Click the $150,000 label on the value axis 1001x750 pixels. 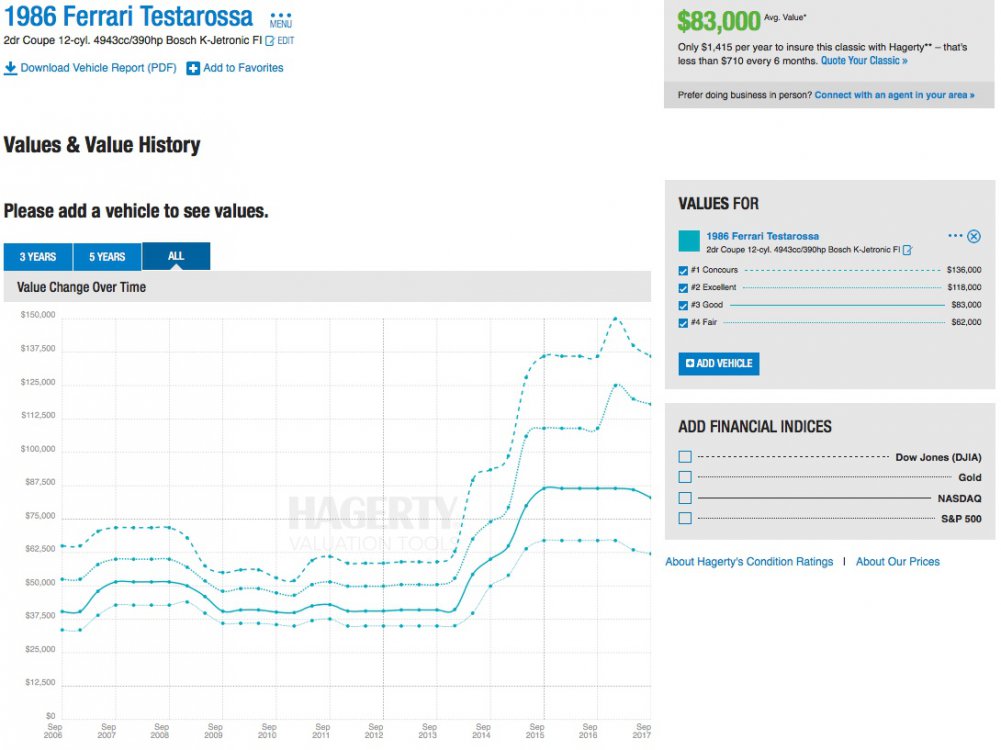[38, 315]
